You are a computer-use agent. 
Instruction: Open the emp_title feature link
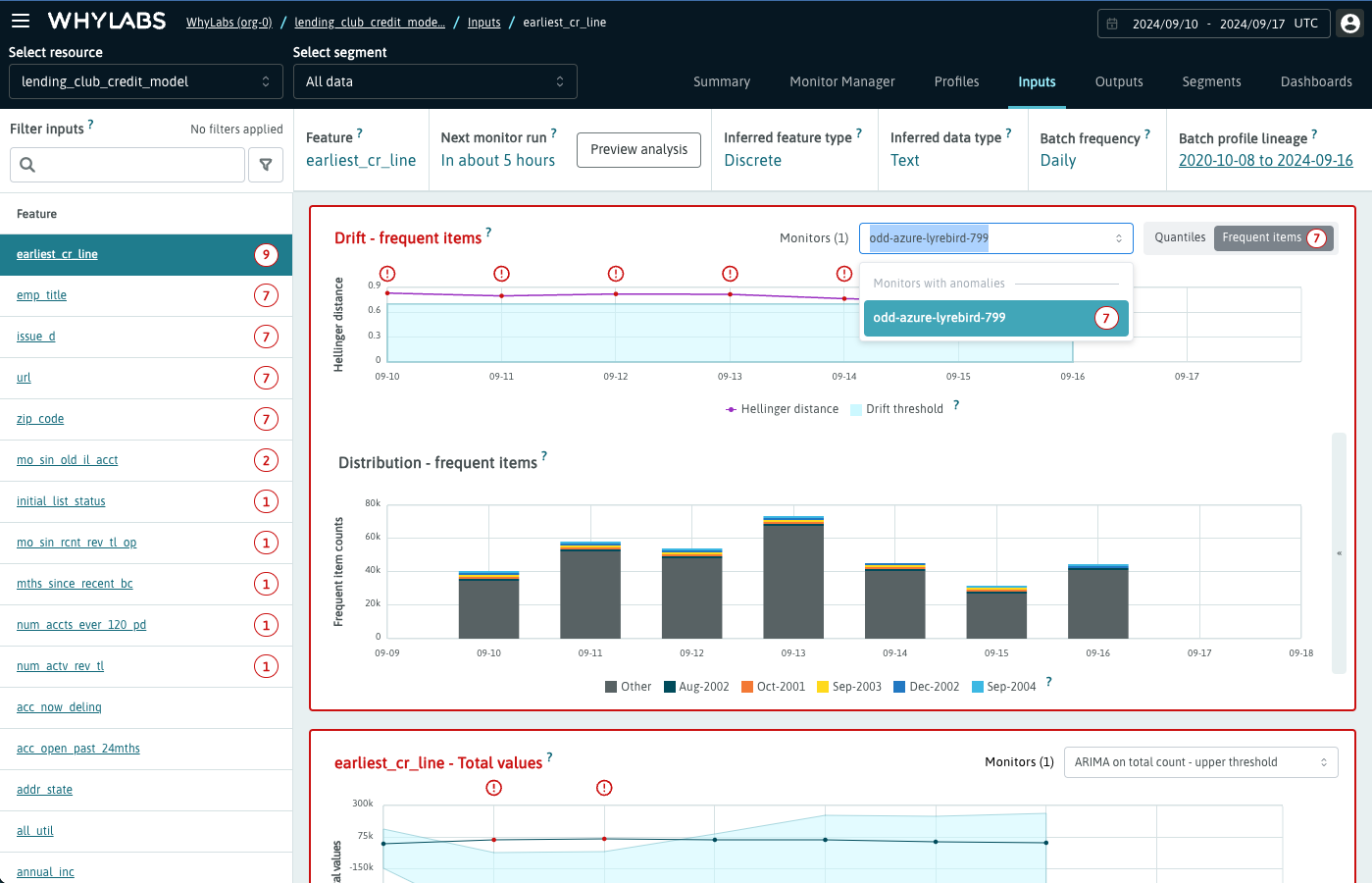41,295
